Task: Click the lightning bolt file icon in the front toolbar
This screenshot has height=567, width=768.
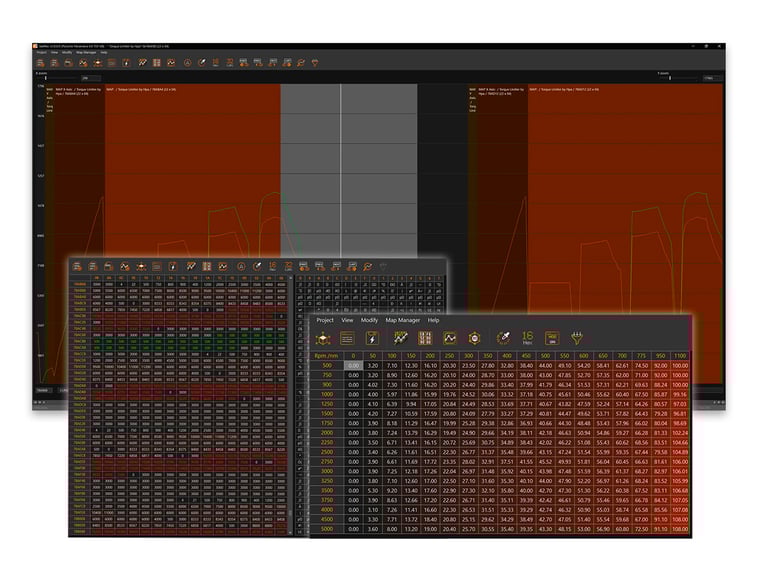Action: [x=372, y=338]
